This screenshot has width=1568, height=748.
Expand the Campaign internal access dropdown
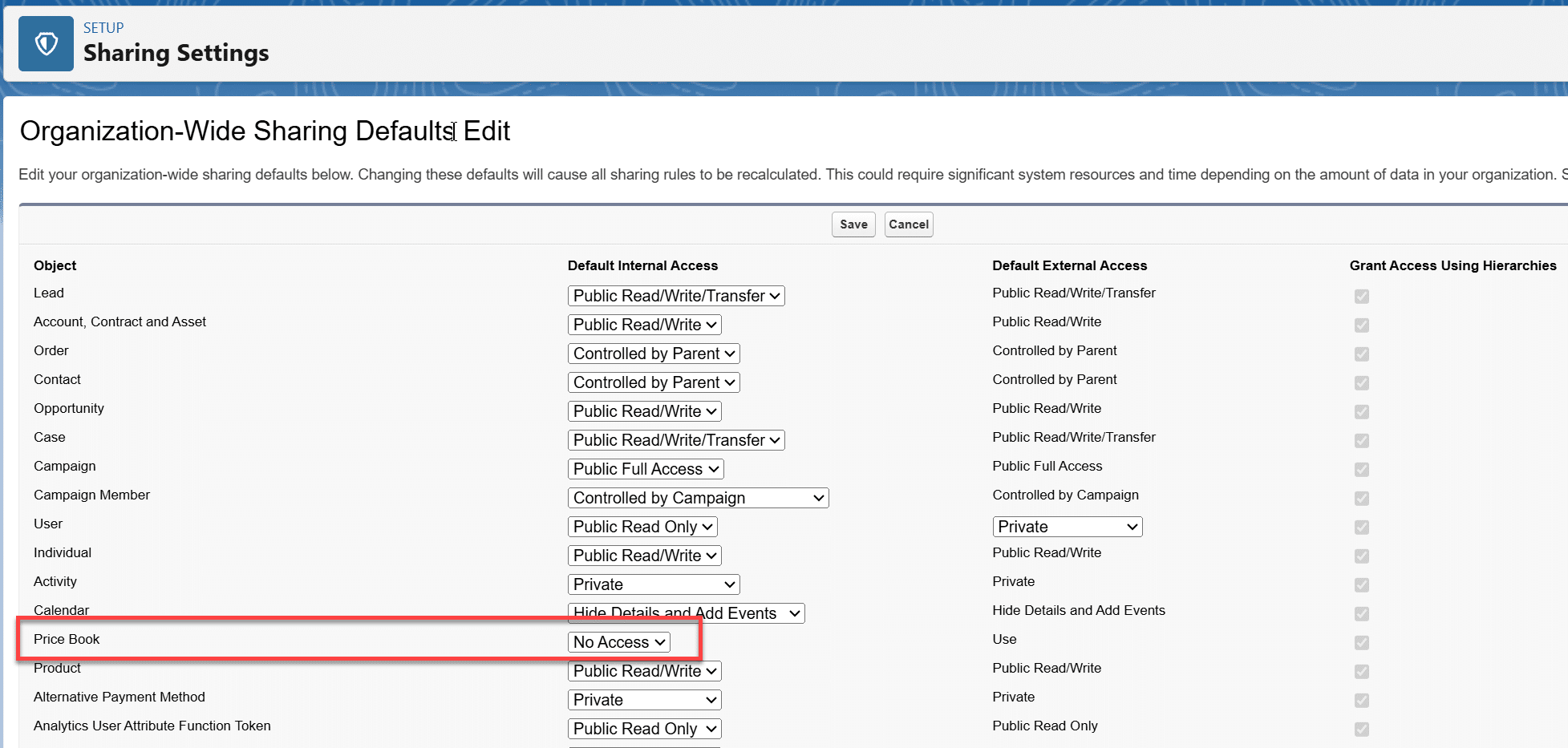[x=645, y=469]
